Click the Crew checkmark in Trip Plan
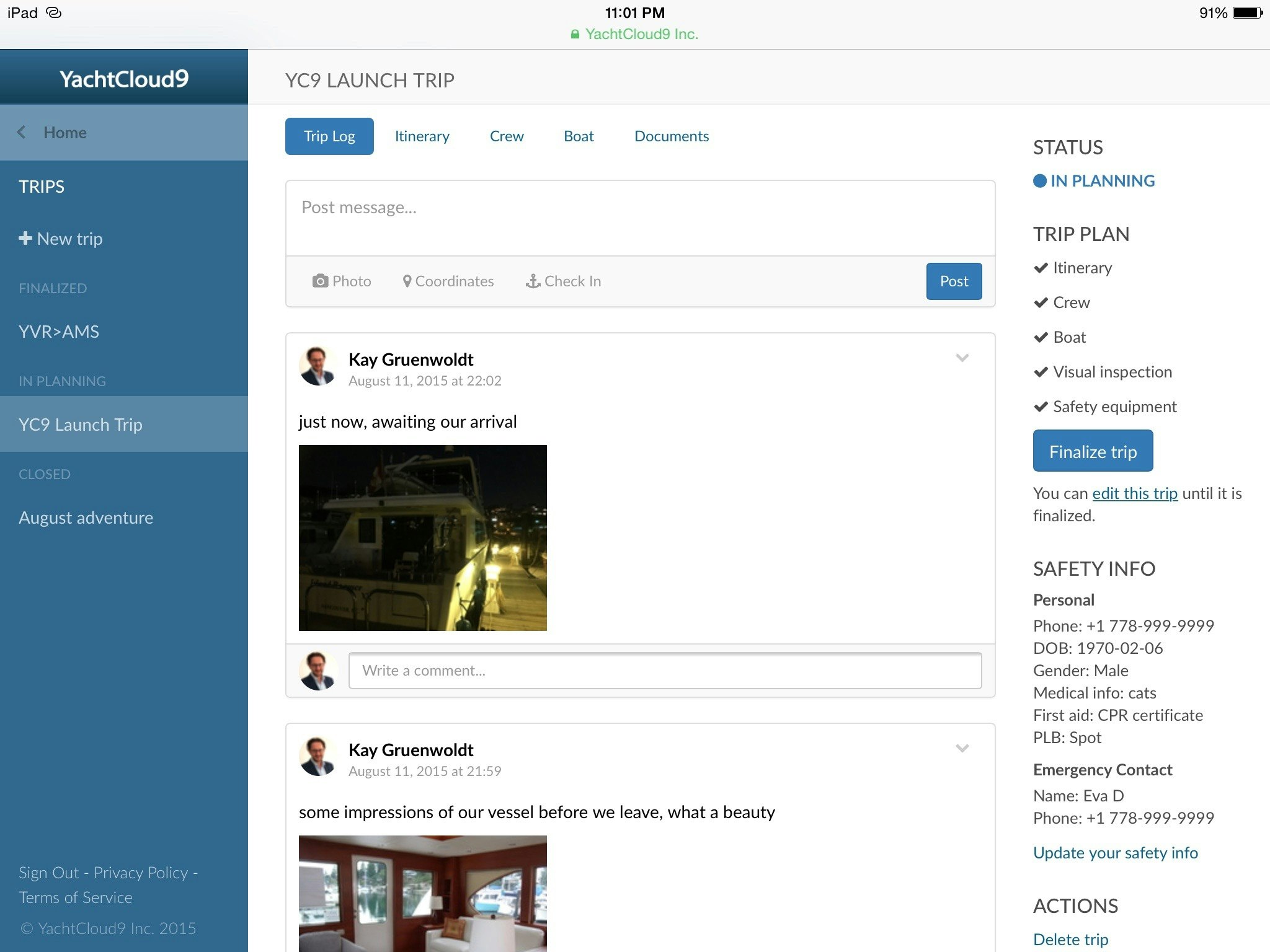 coord(1041,302)
